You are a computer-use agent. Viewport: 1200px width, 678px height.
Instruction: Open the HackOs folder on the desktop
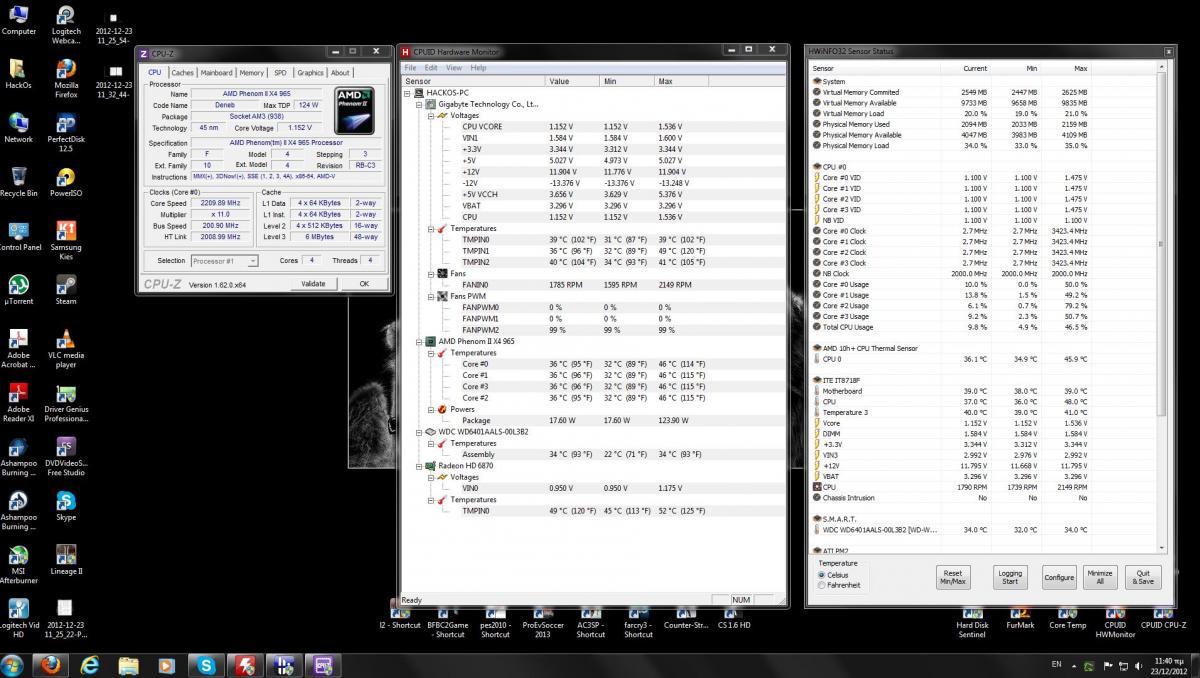click(x=18, y=74)
